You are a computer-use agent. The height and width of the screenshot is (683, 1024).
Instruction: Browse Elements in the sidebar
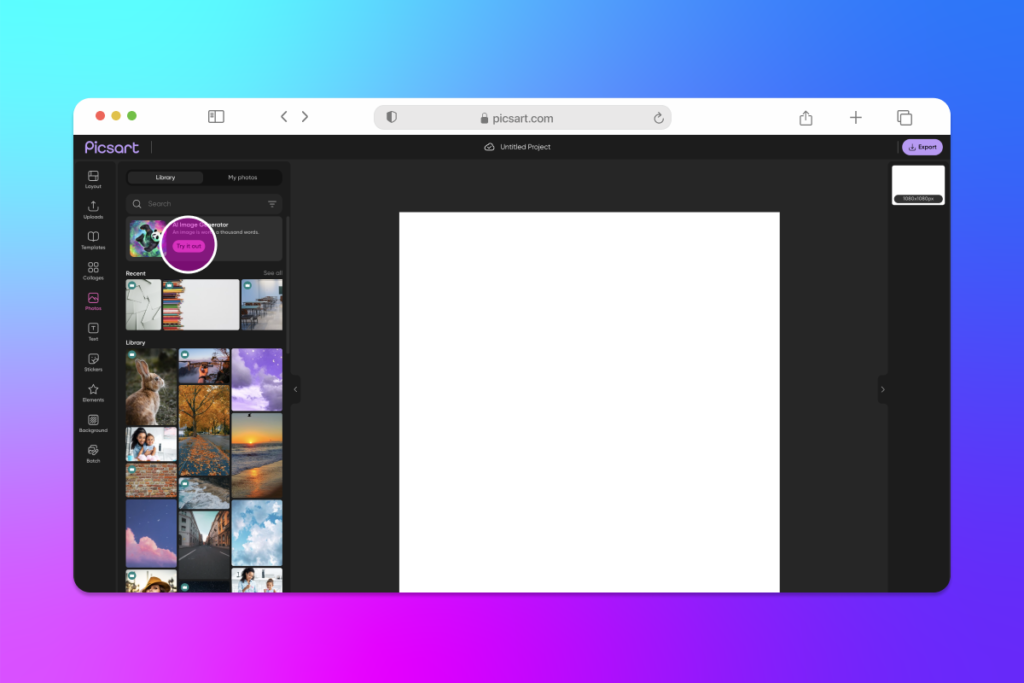point(92,393)
